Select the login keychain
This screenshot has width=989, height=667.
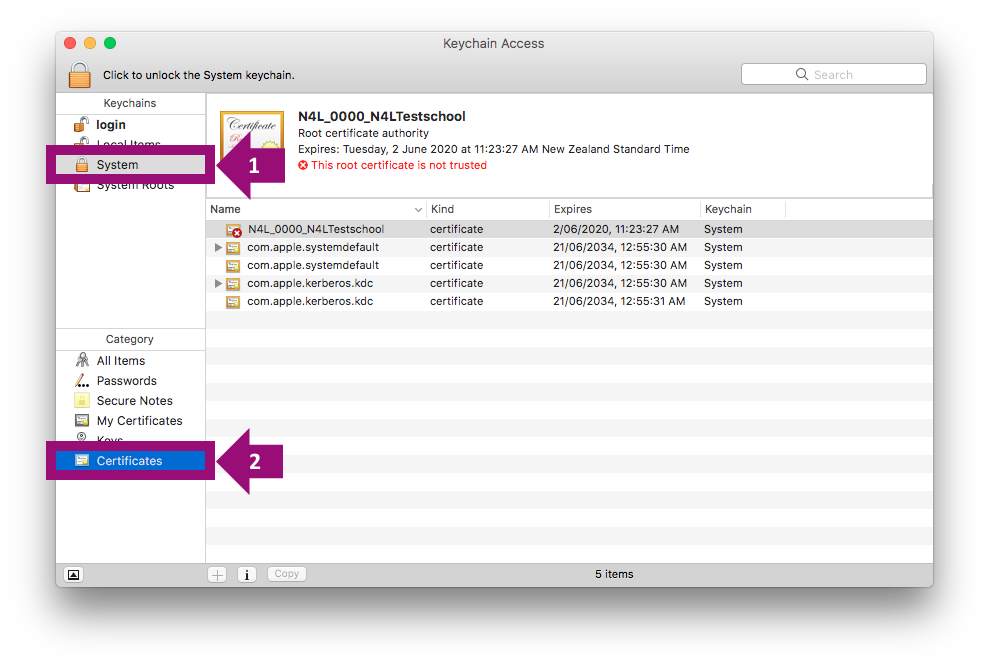coord(110,125)
